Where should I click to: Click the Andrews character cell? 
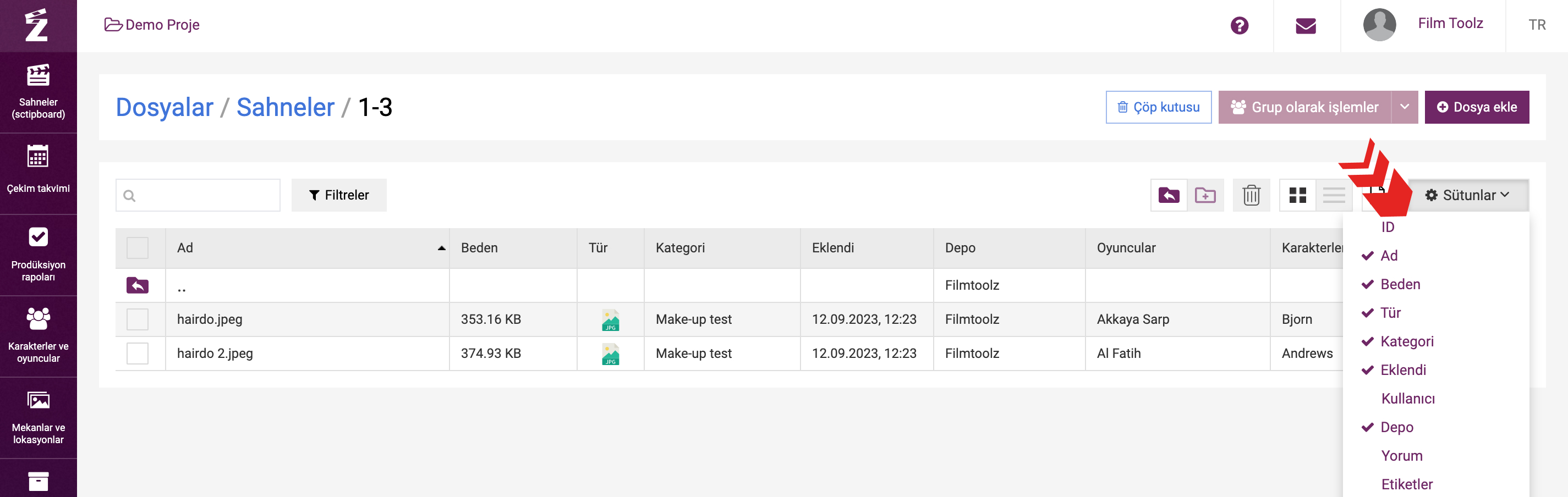(1307, 354)
